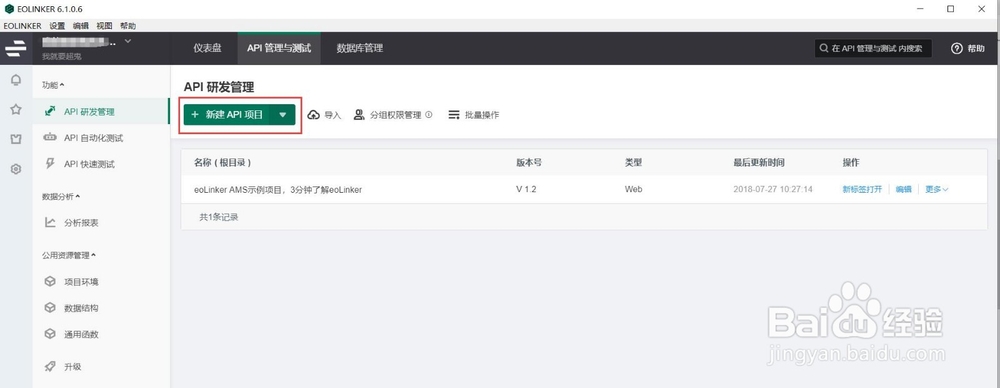Image resolution: width=1000 pixels, height=388 pixels.
Task: Open 通用函数 in sidebar
Action: (101, 334)
